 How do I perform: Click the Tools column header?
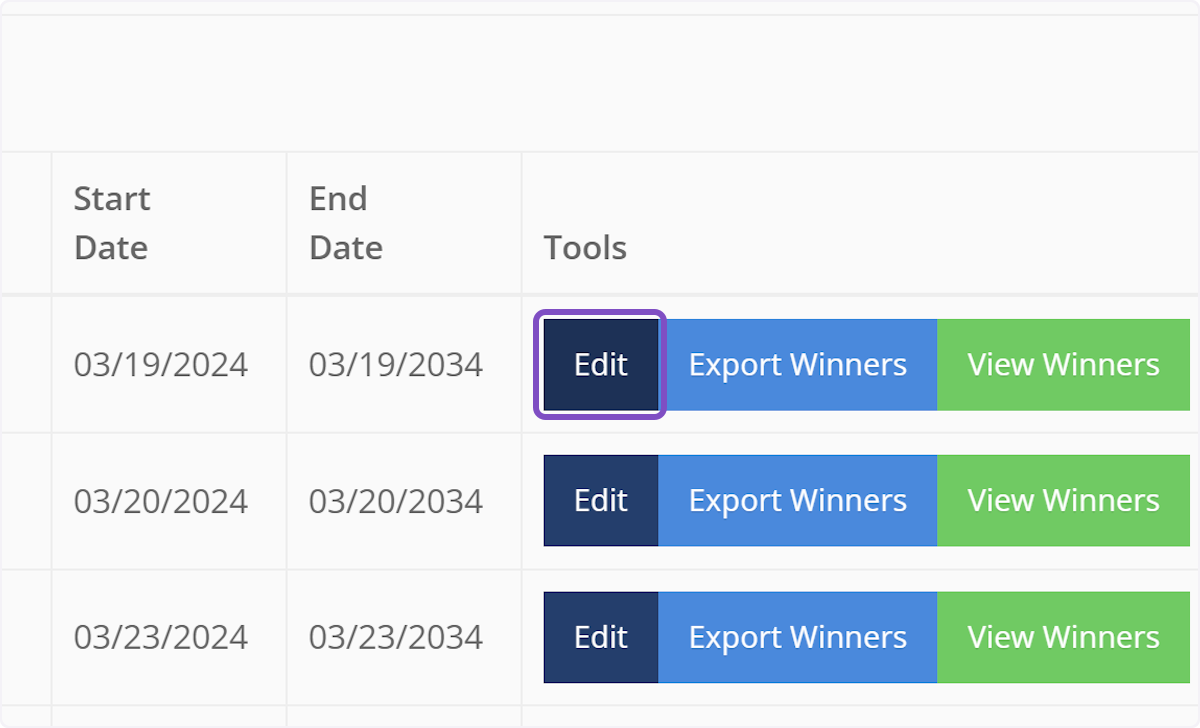(585, 248)
